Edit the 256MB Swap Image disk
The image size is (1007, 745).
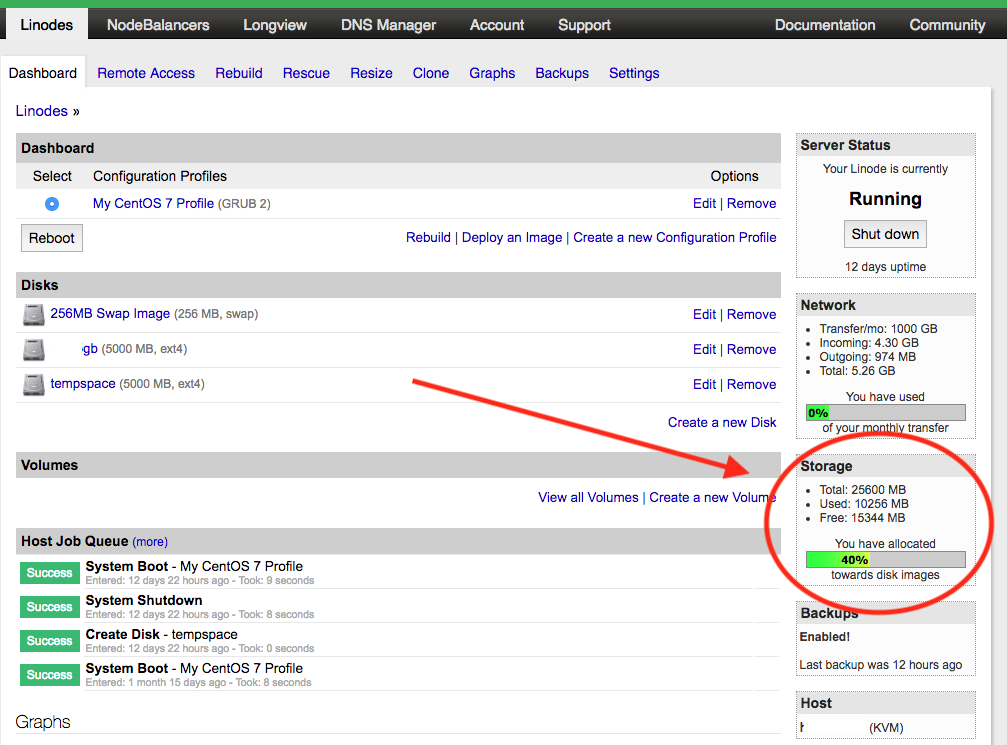pos(705,315)
